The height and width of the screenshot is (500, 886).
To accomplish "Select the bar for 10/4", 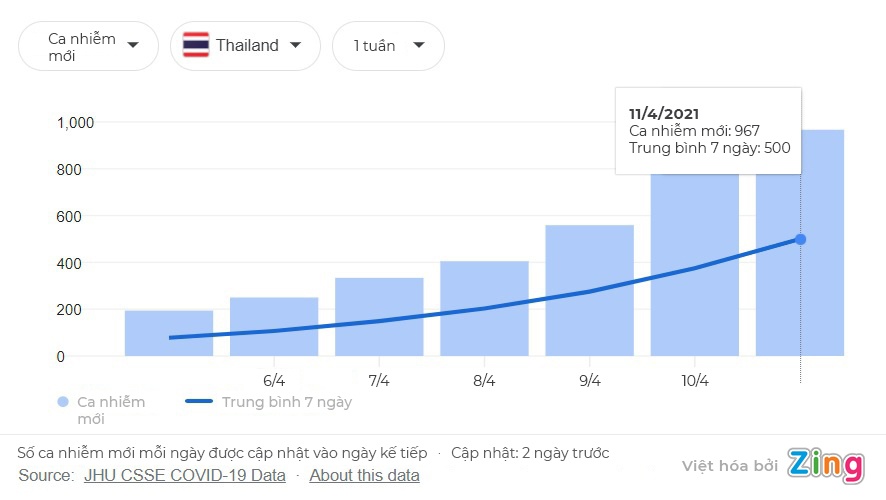I will click(x=694, y=265).
